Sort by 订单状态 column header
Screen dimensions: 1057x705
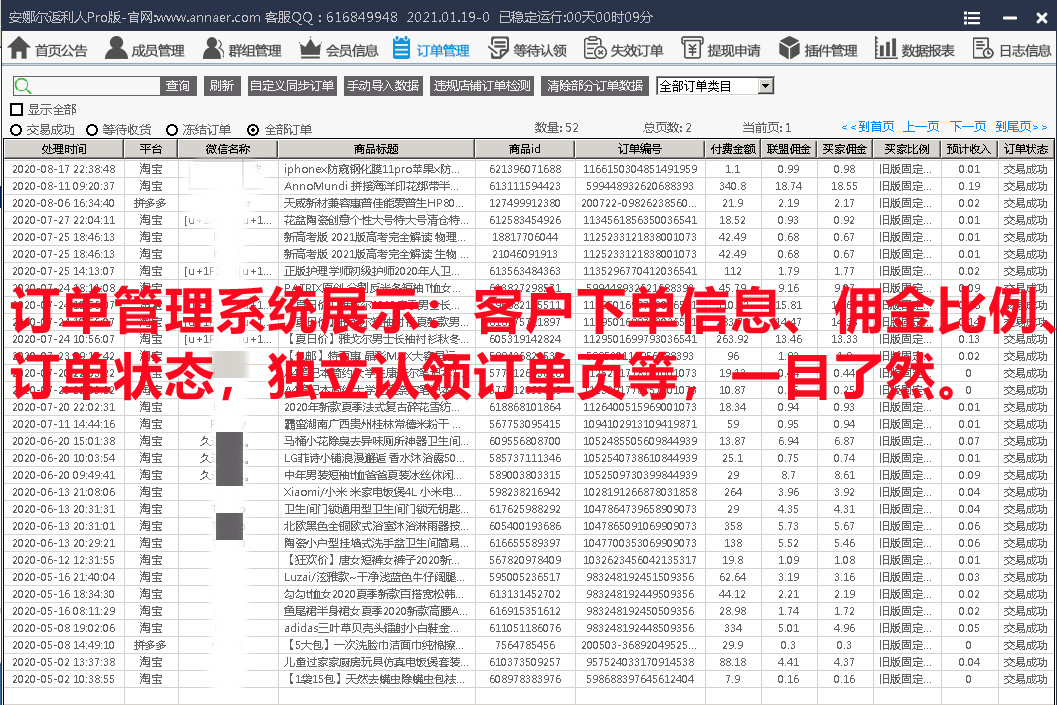(1025, 149)
